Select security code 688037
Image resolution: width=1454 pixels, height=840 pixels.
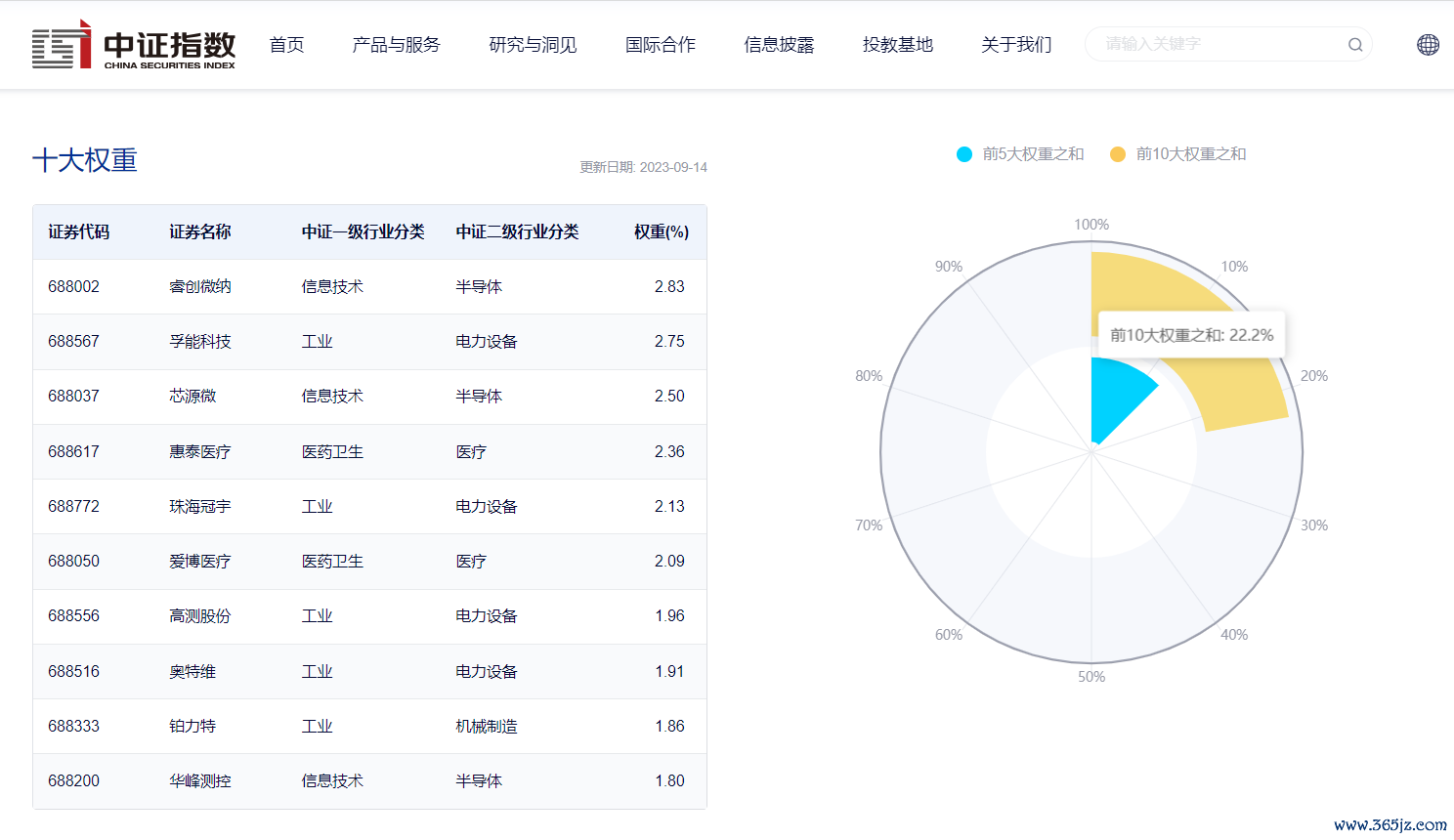pos(73,397)
